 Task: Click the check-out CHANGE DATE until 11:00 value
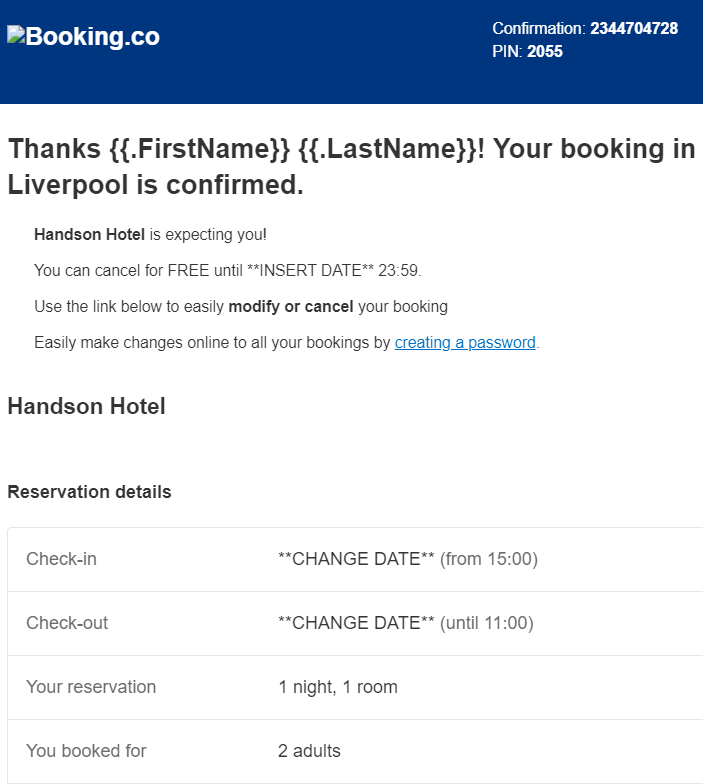point(406,623)
